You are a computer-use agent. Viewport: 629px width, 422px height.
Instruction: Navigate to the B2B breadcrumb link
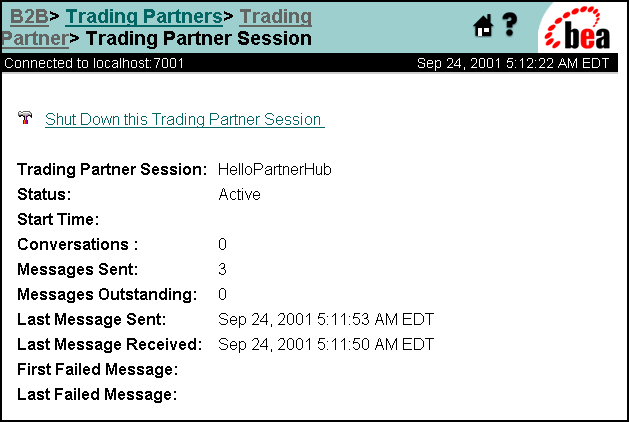pos(29,16)
